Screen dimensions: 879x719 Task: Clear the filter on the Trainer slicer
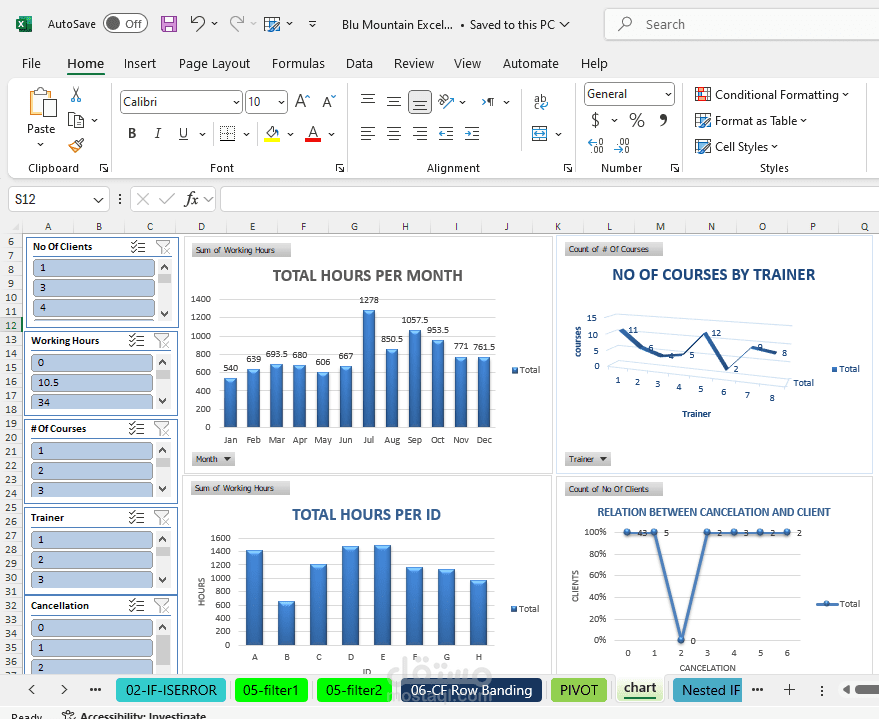click(x=162, y=518)
